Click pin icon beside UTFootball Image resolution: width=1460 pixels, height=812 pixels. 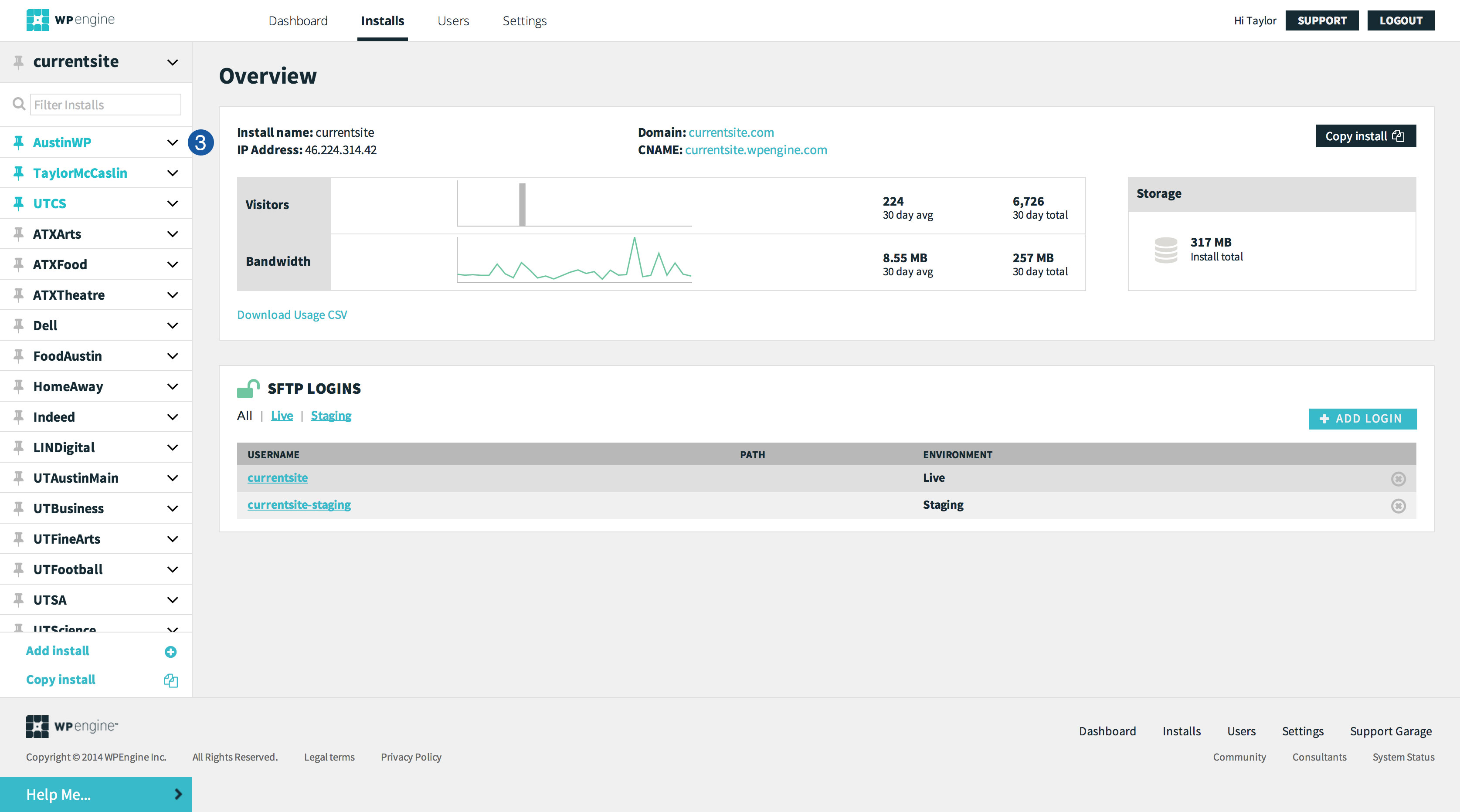coord(19,569)
